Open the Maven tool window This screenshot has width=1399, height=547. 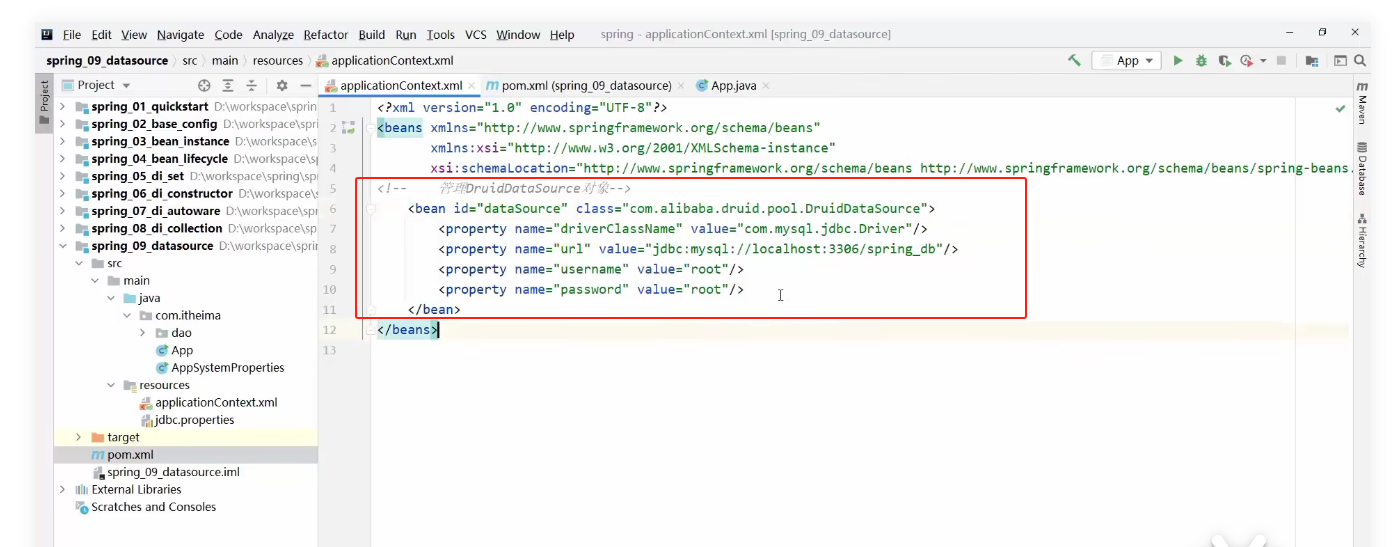(1362, 104)
